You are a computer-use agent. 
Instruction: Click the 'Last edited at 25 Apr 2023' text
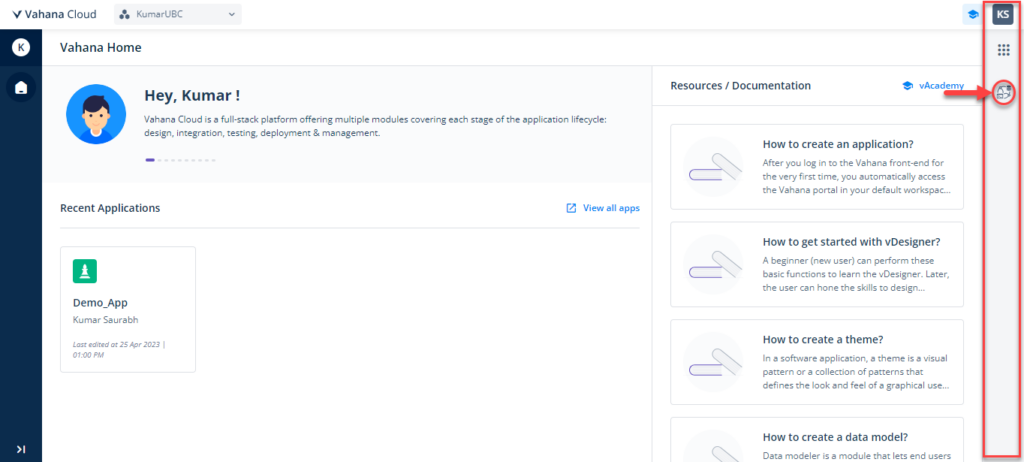point(119,350)
